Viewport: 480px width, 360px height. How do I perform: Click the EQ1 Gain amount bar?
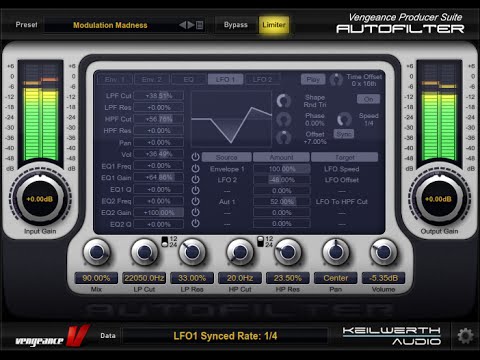point(159,177)
